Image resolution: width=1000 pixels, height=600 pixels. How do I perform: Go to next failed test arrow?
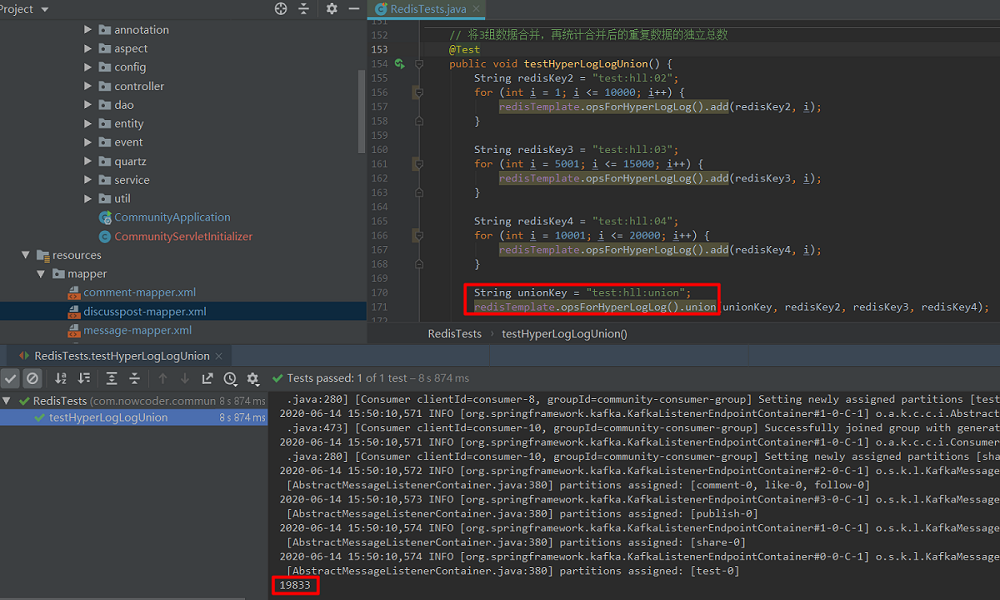coord(185,379)
